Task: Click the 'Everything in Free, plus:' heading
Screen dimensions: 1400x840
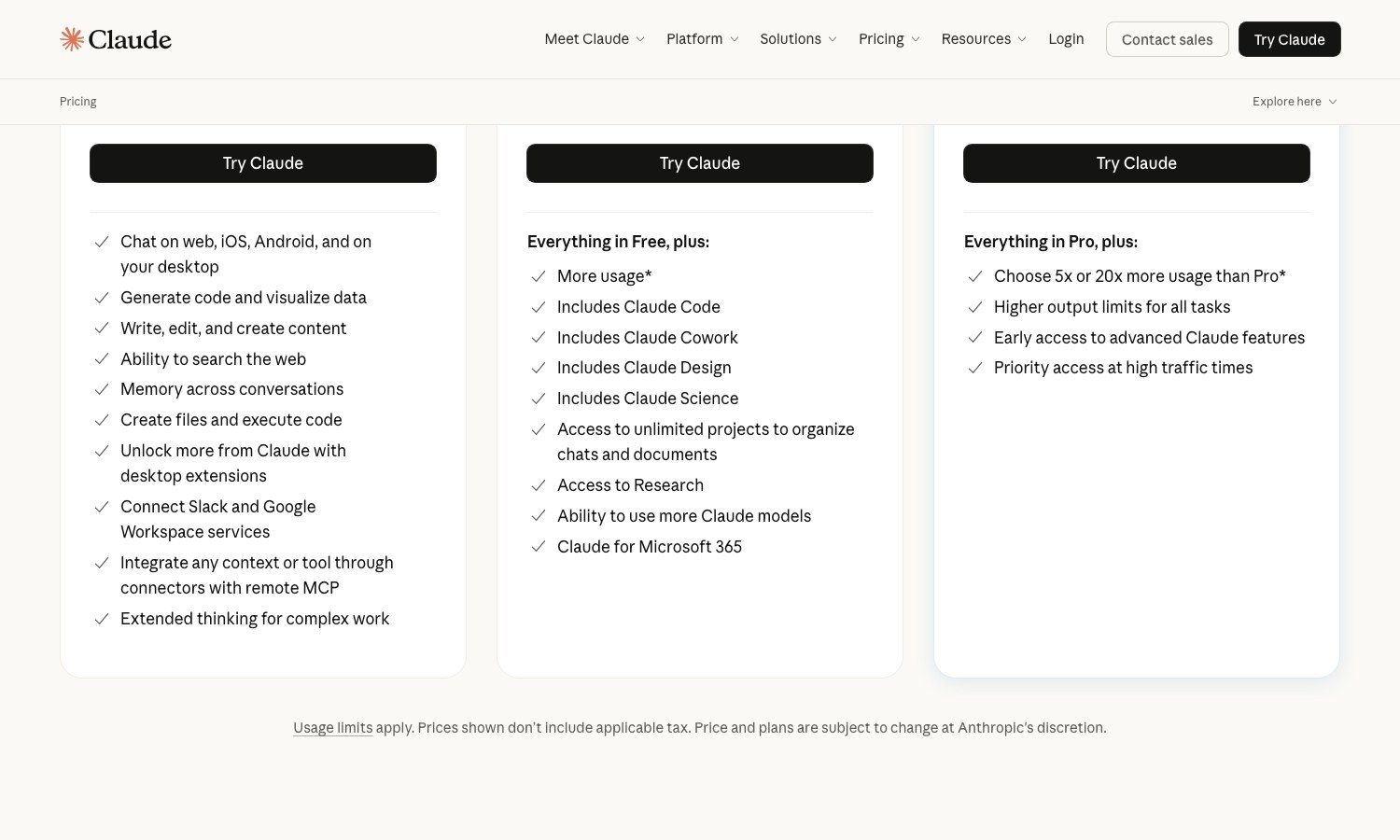Action: [618, 242]
